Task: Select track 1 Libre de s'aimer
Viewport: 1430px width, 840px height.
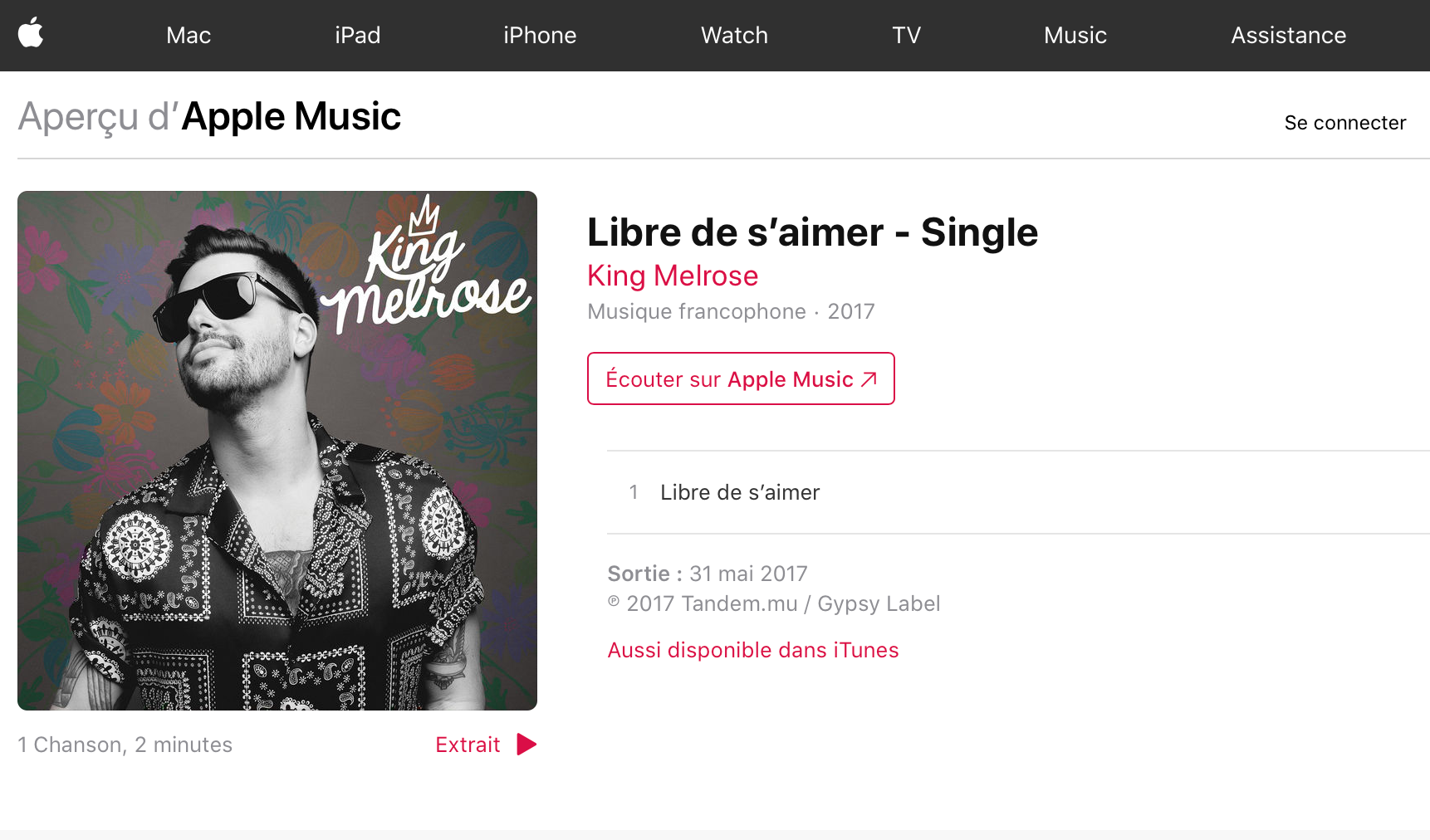Action: pyautogui.click(x=1018, y=492)
